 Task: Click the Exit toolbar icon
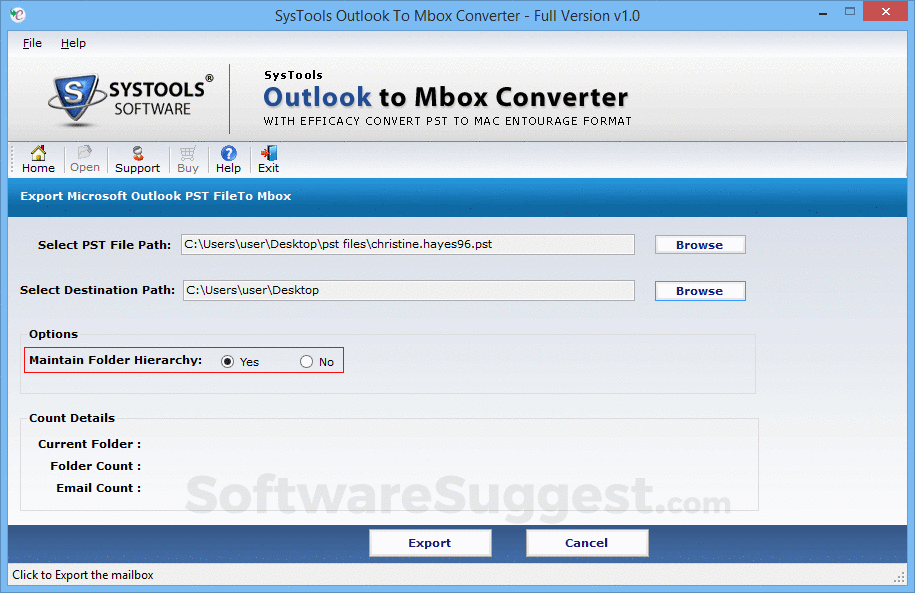click(267, 158)
